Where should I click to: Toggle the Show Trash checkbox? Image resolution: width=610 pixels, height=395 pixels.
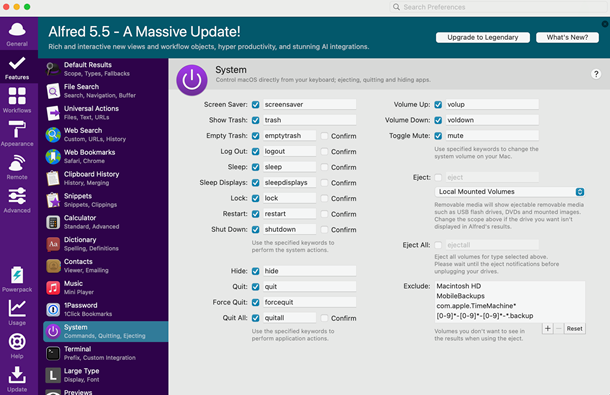[x=256, y=120]
